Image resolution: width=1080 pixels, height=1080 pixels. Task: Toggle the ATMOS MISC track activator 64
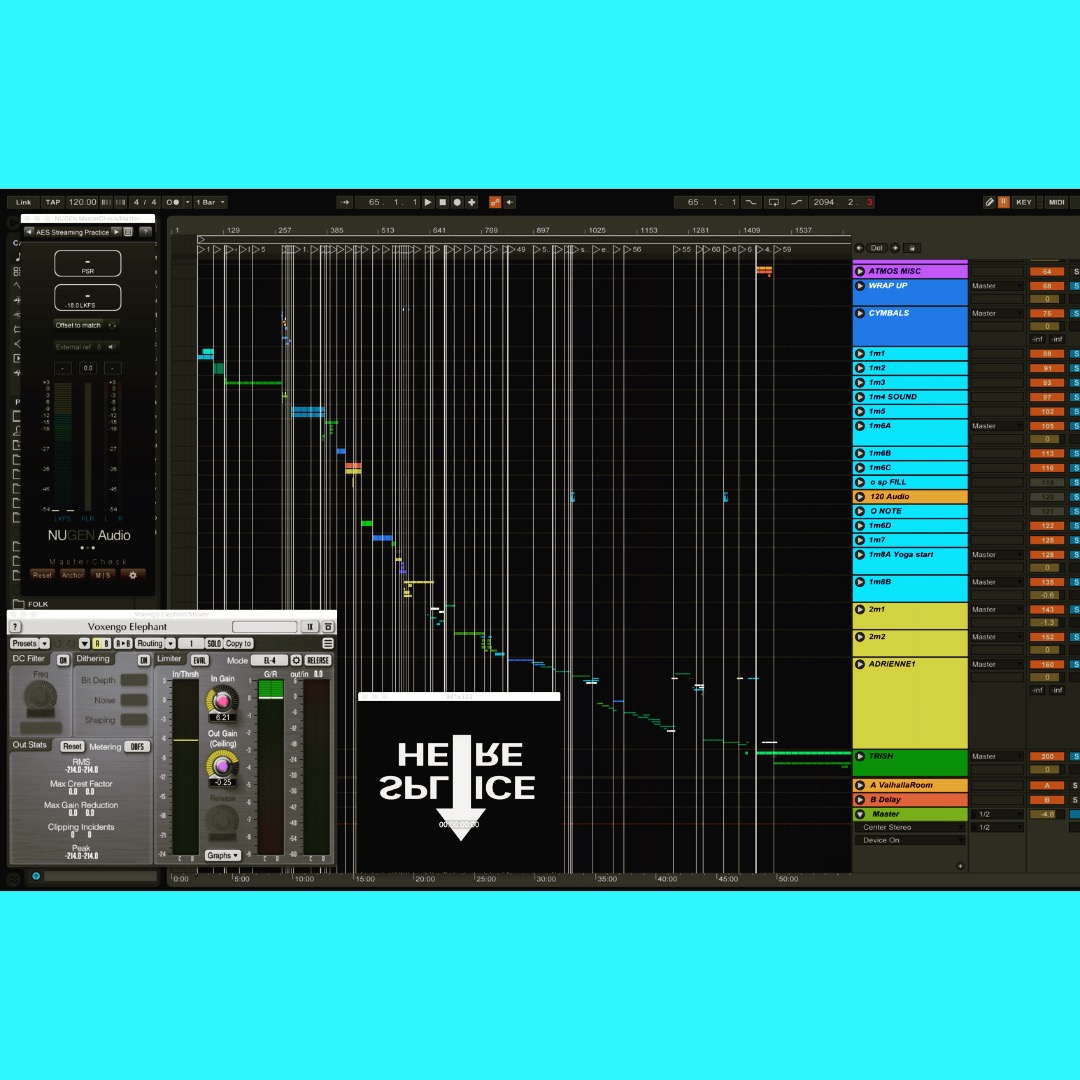(1047, 272)
